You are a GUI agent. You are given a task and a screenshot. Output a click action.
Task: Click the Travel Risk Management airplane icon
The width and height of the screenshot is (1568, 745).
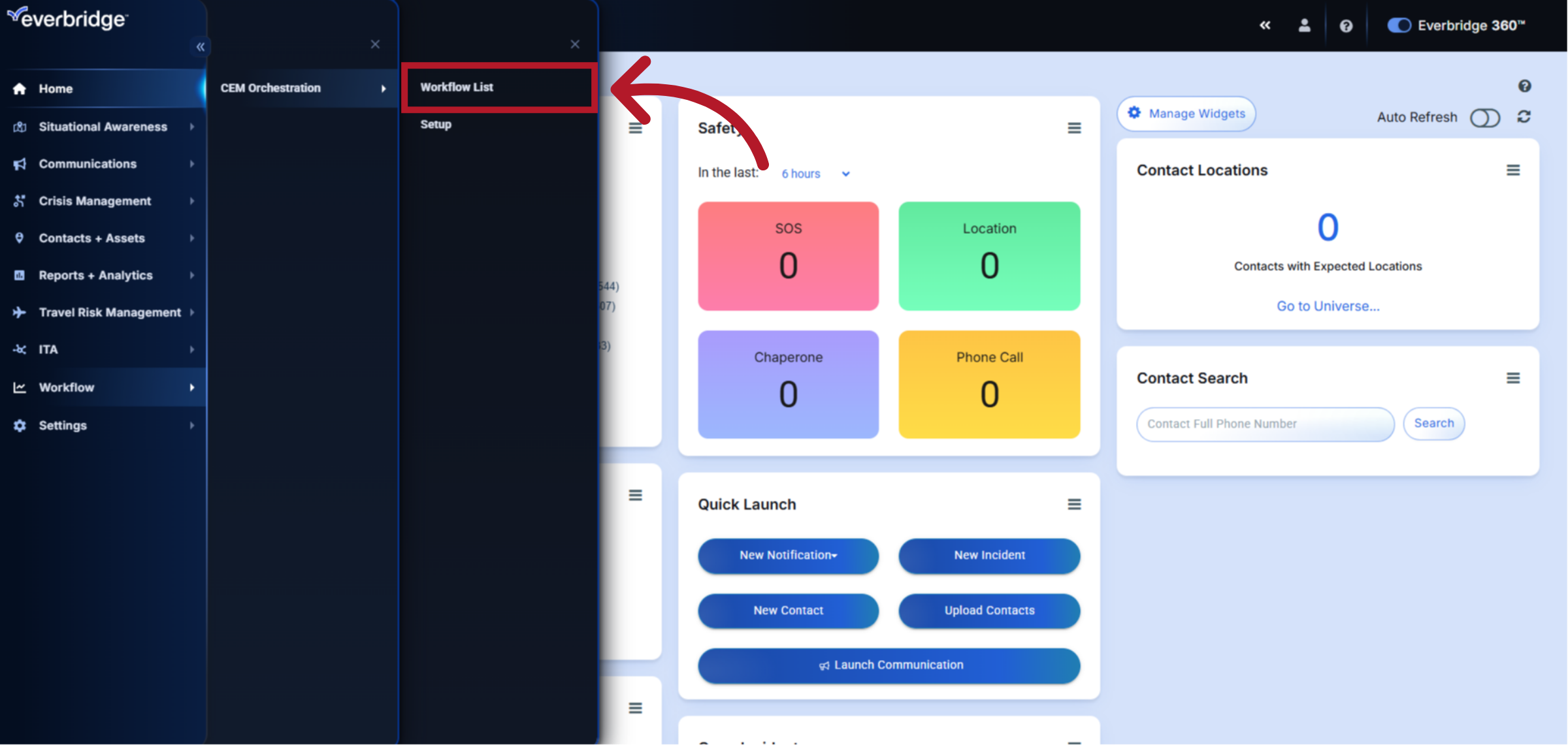tap(20, 312)
